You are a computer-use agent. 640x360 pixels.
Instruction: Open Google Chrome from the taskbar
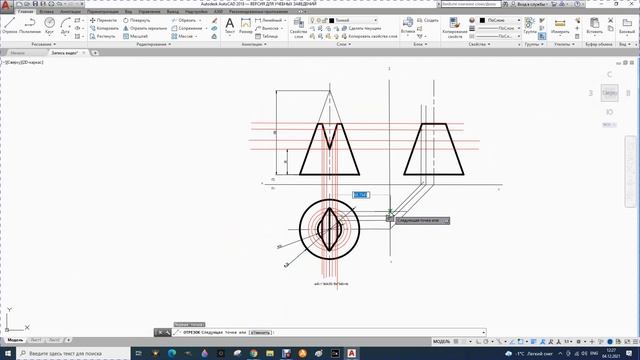[x=253, y=353]
